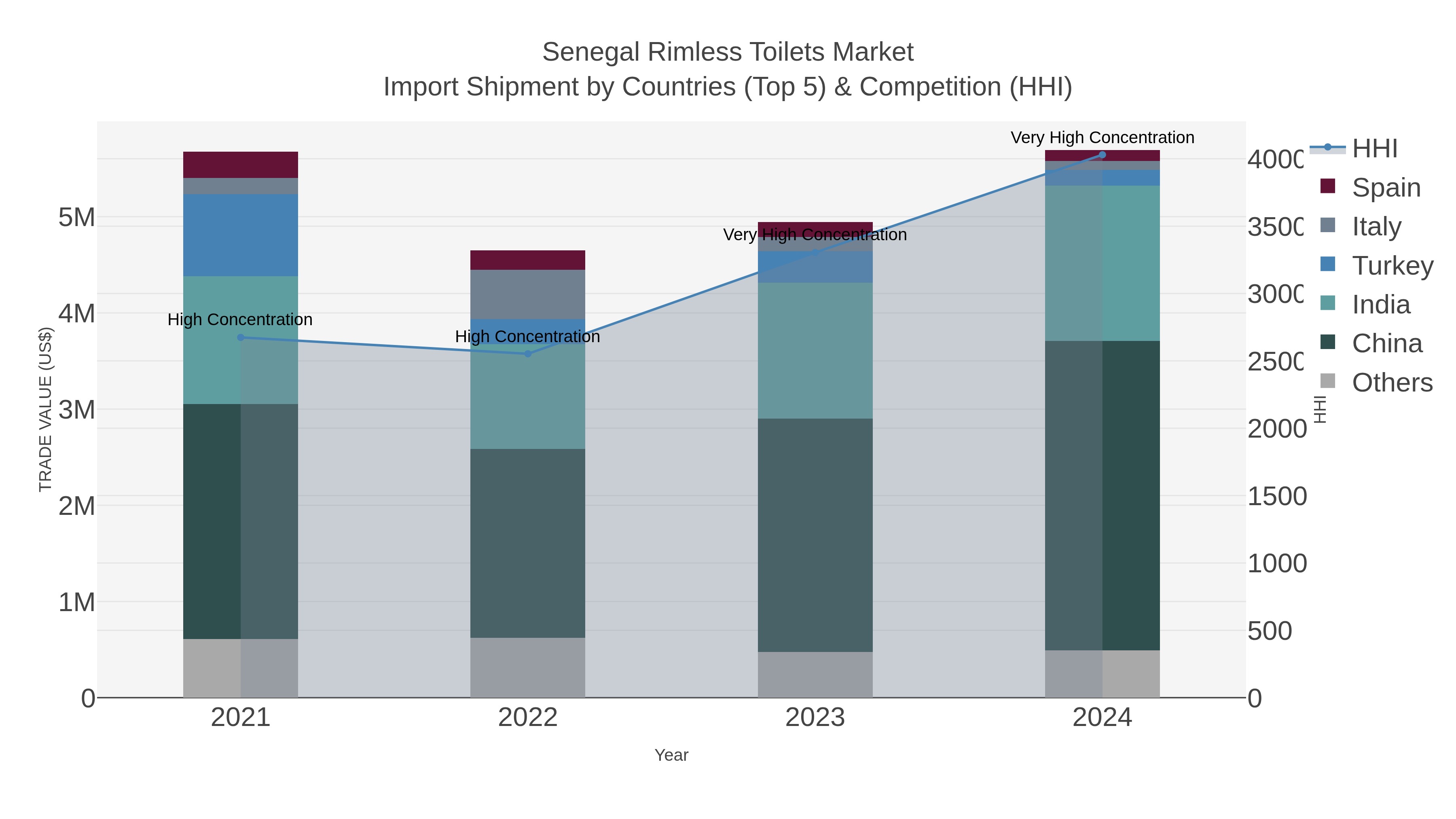Click the 5M left axis tick label
1456x819 pixels.
[x=77, y=217]
